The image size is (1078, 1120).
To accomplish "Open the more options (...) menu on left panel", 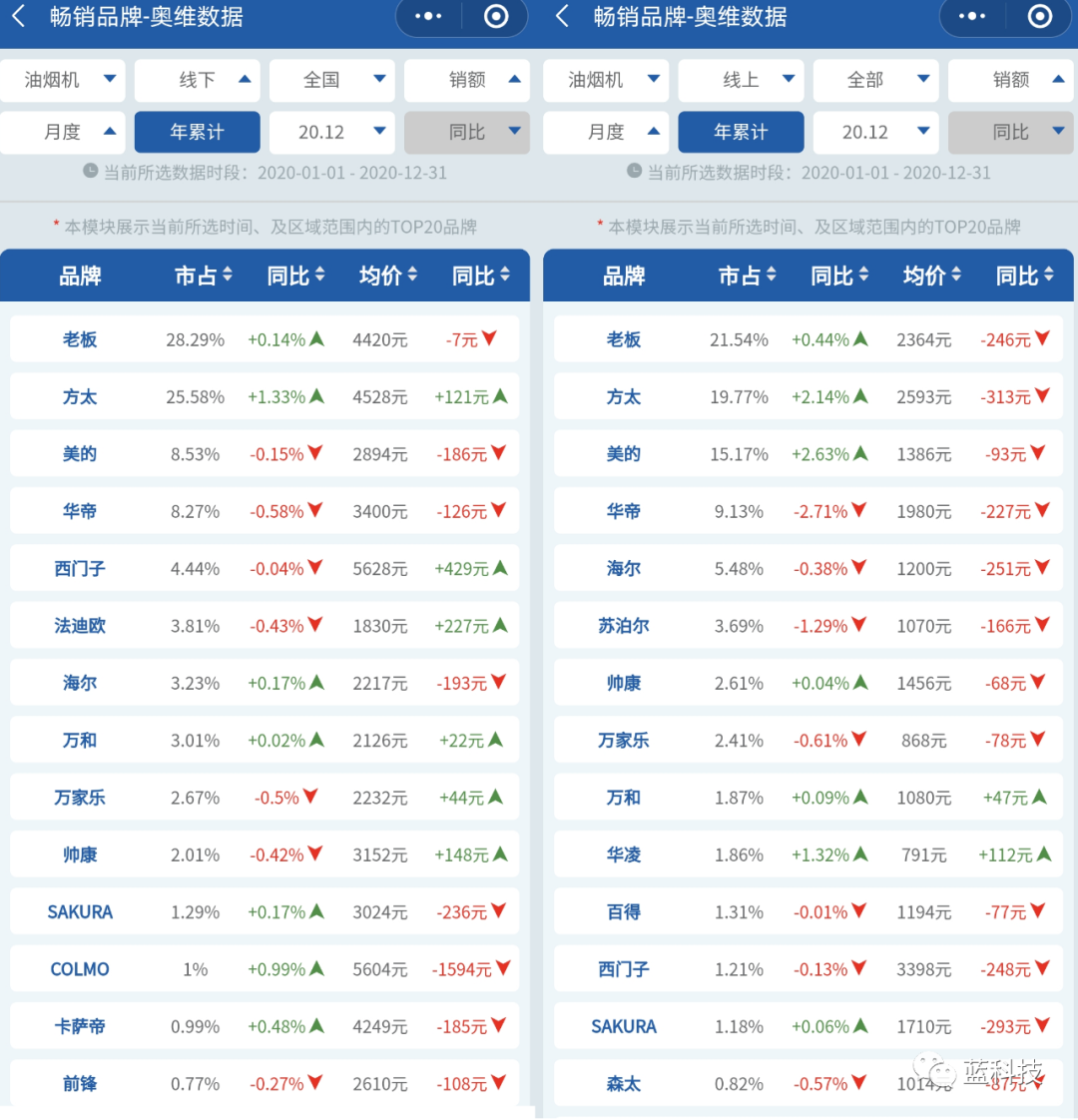I will point(427,17).
